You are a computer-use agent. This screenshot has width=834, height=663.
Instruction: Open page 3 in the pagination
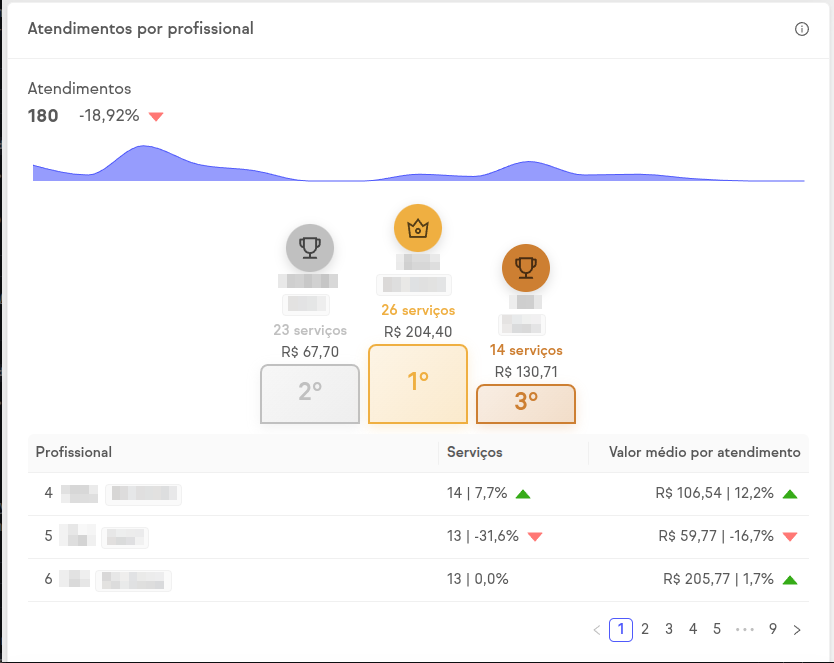point(669,629)
